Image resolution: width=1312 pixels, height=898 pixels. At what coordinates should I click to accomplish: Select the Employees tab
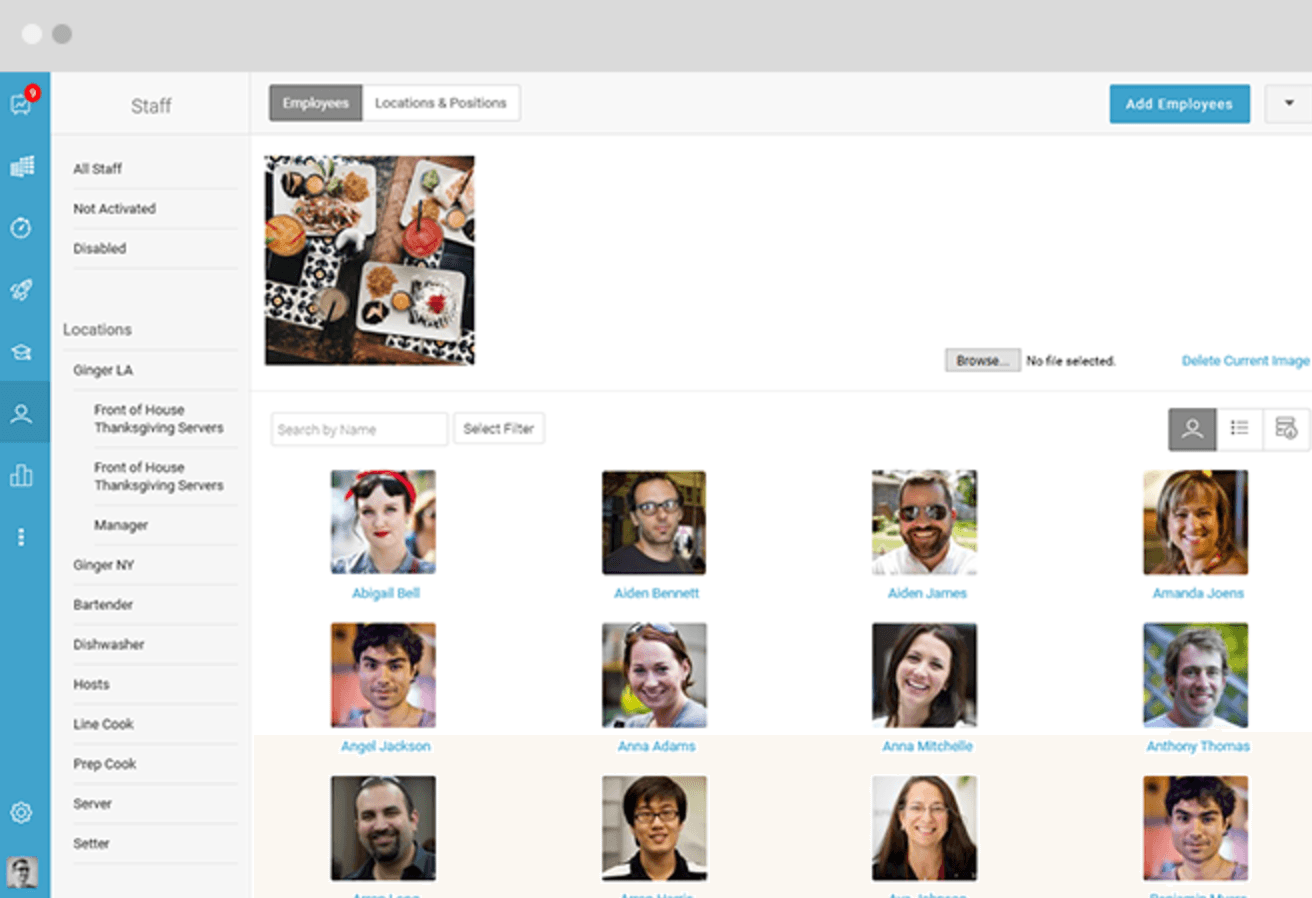tap(316, 103)
